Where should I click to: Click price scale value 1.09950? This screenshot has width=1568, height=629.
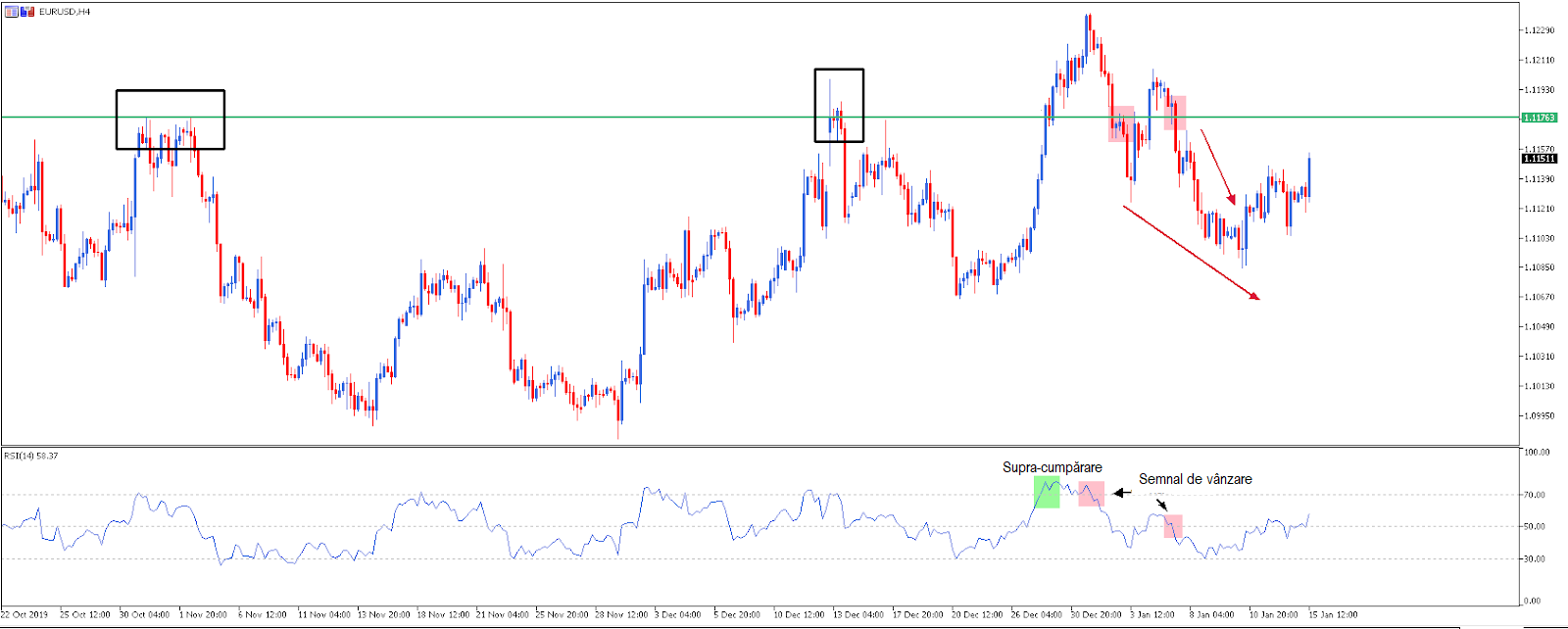(x=1540, y=415)
